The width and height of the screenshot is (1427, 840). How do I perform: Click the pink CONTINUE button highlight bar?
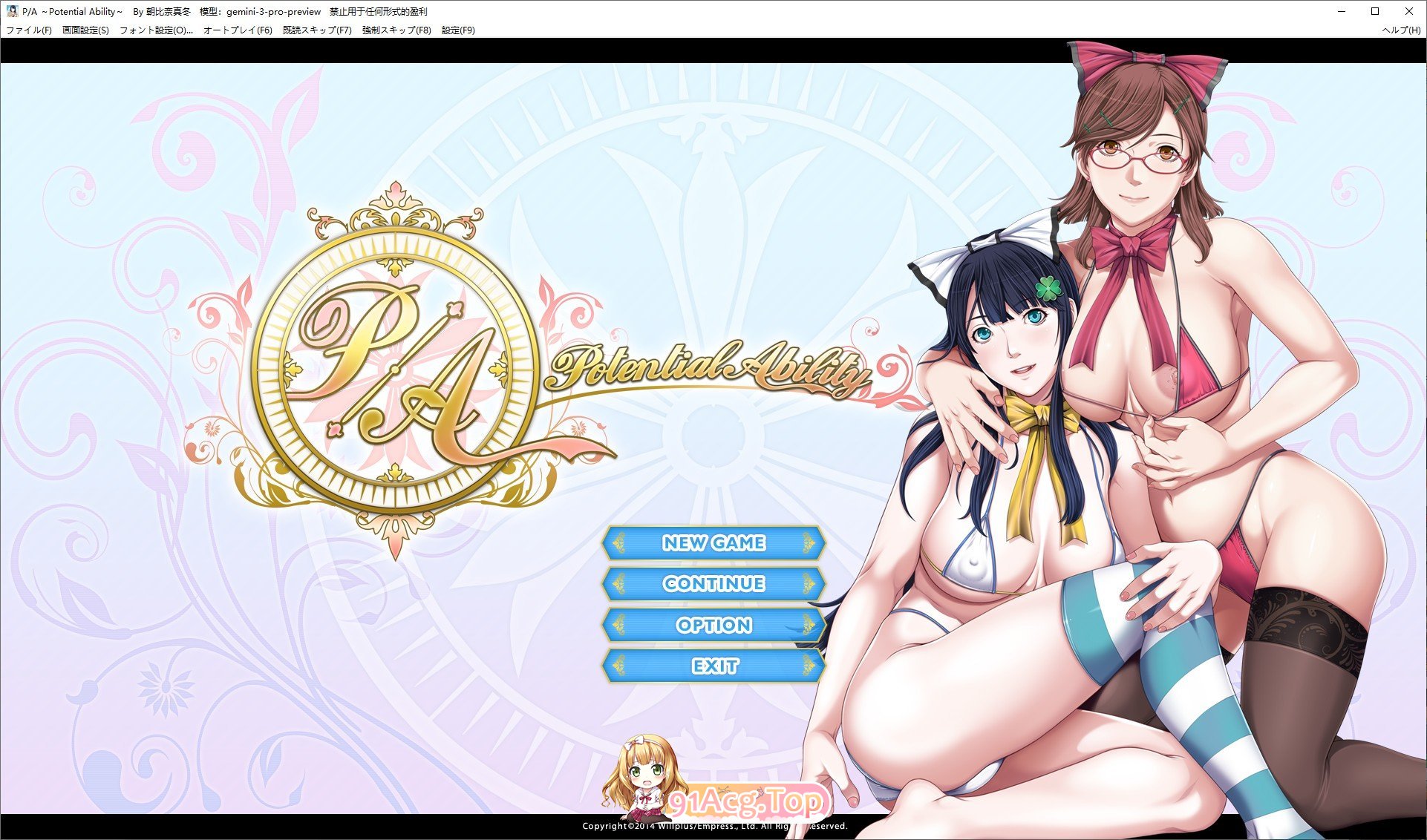point(714,584)
